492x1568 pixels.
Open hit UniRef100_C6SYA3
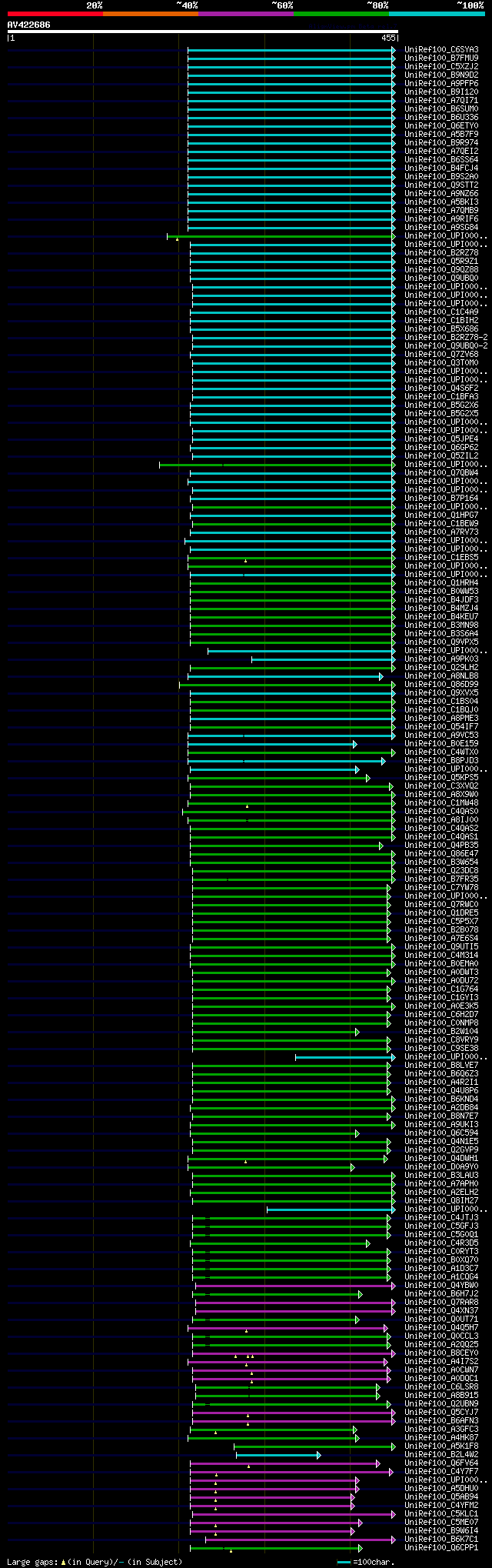pyautogui.click(x=441, y=50)
